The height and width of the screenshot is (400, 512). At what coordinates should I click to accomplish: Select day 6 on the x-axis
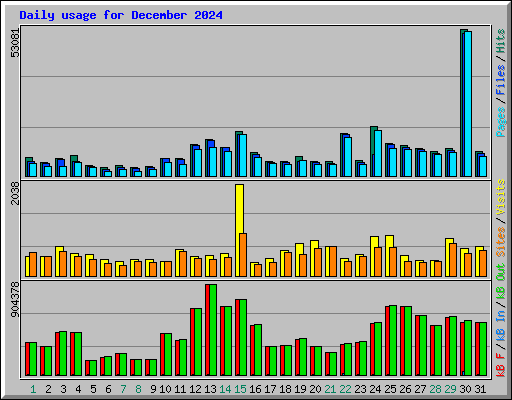pos(108,389)
